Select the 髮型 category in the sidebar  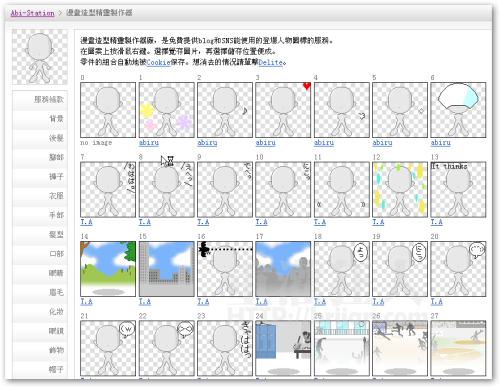[x=40, y=235]
